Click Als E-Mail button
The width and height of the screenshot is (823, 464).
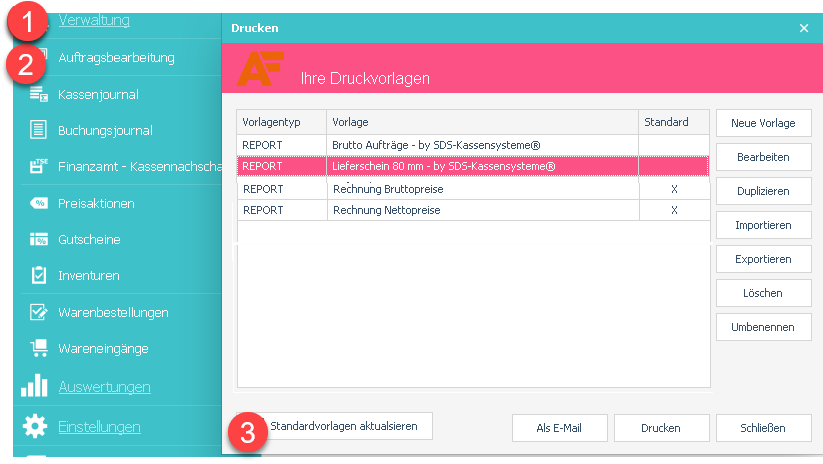click(x=560, y=428)
